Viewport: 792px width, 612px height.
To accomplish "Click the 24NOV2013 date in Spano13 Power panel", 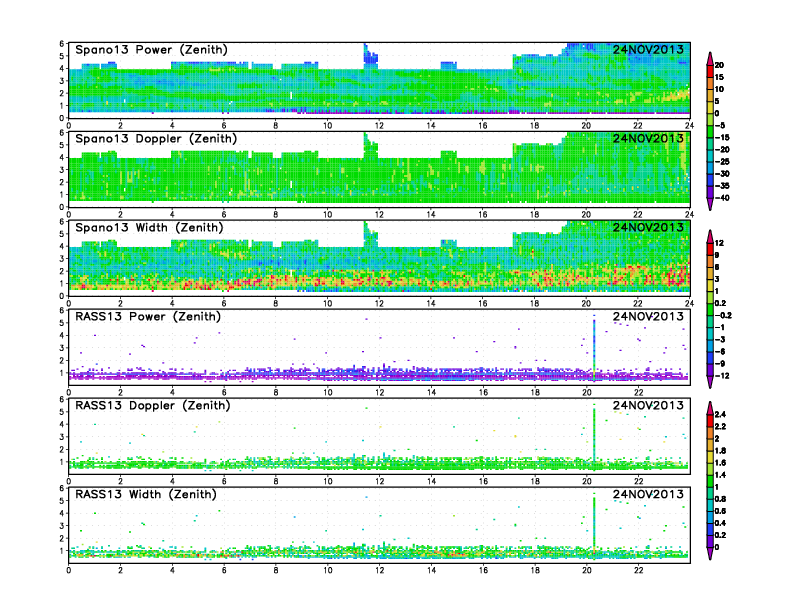I will (x=648, y=49).
